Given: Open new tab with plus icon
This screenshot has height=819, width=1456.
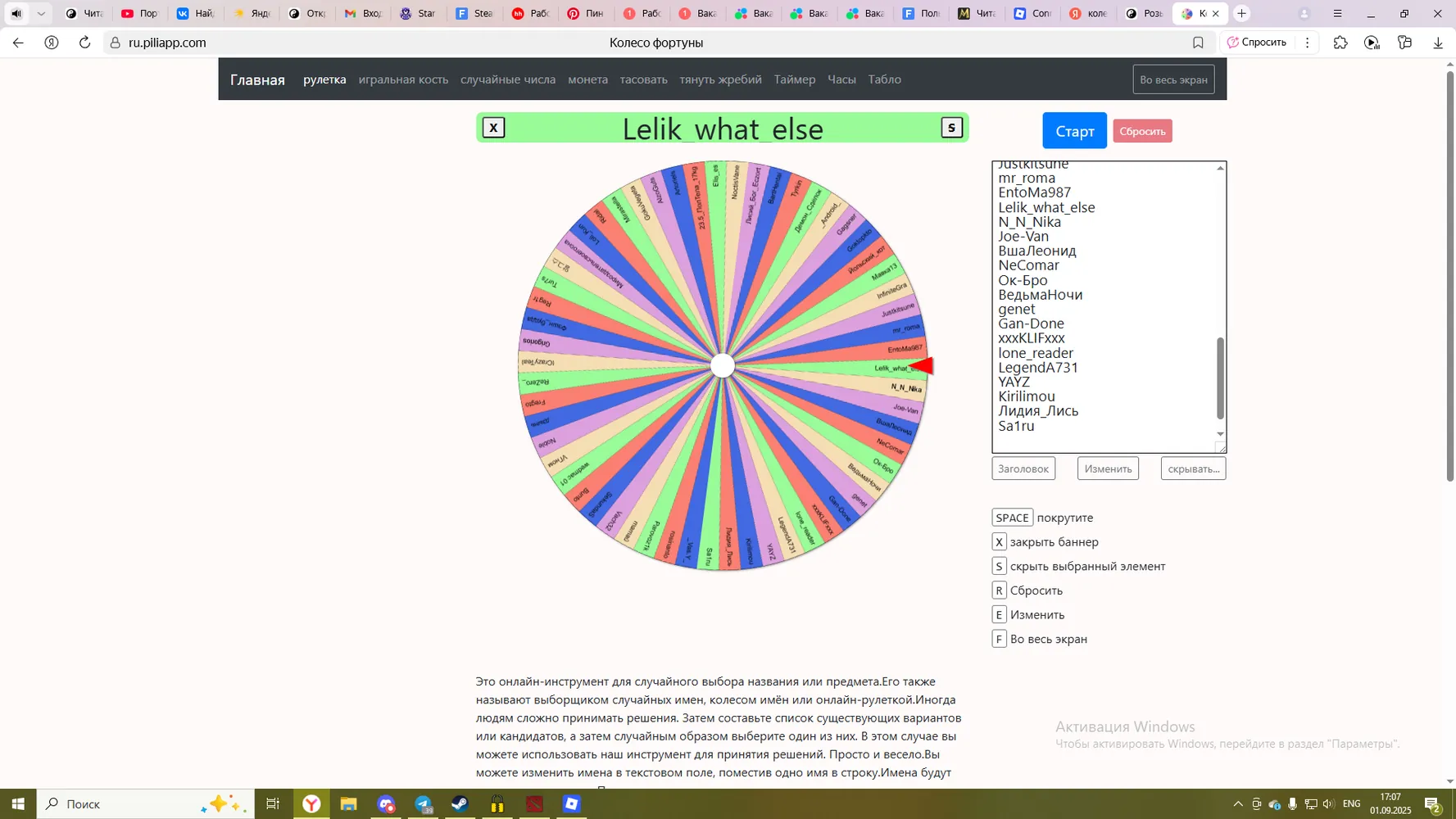Looking at the screenshot, I should click(x=1241, y=13).
